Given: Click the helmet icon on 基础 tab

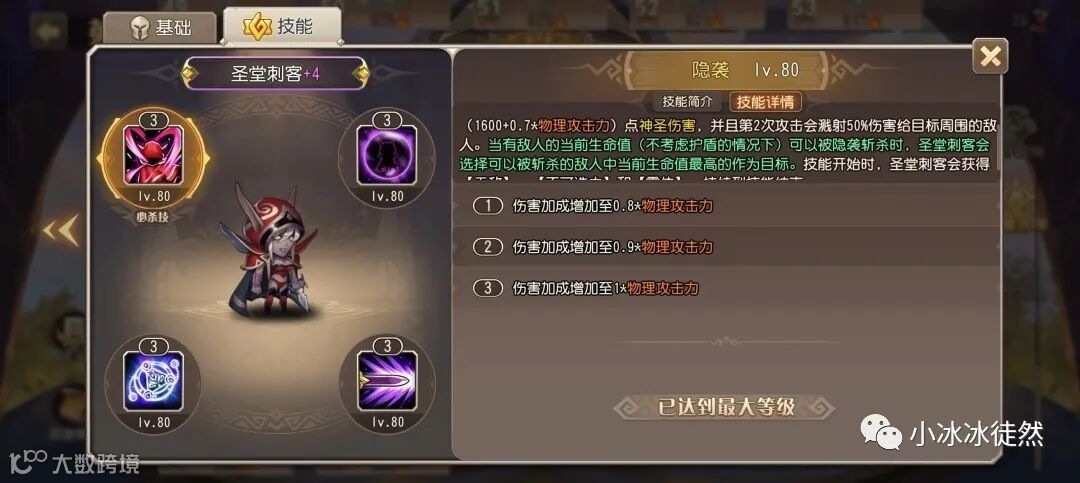Looking at the screenshot, I should point(140,29).
